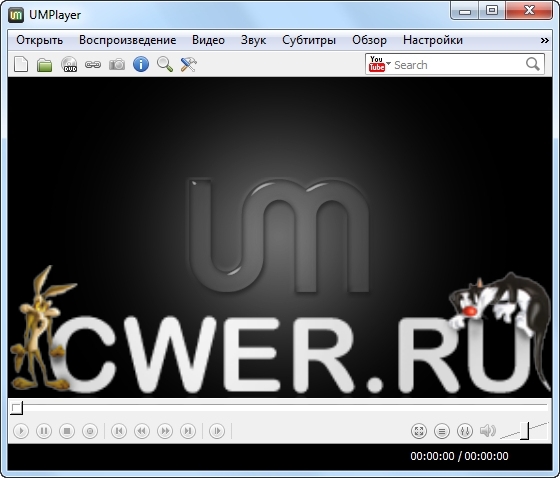Viewport: 560px width, 478px height.
Task: Maximize the UMPlayer window
Action: tap(492, 11)
